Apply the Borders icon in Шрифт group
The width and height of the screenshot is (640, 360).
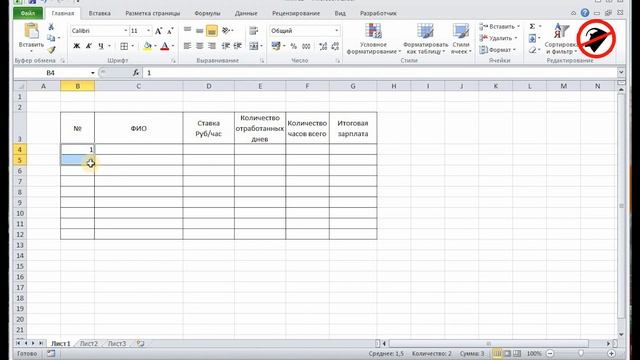pyautogui.click(x=124, y=46)
